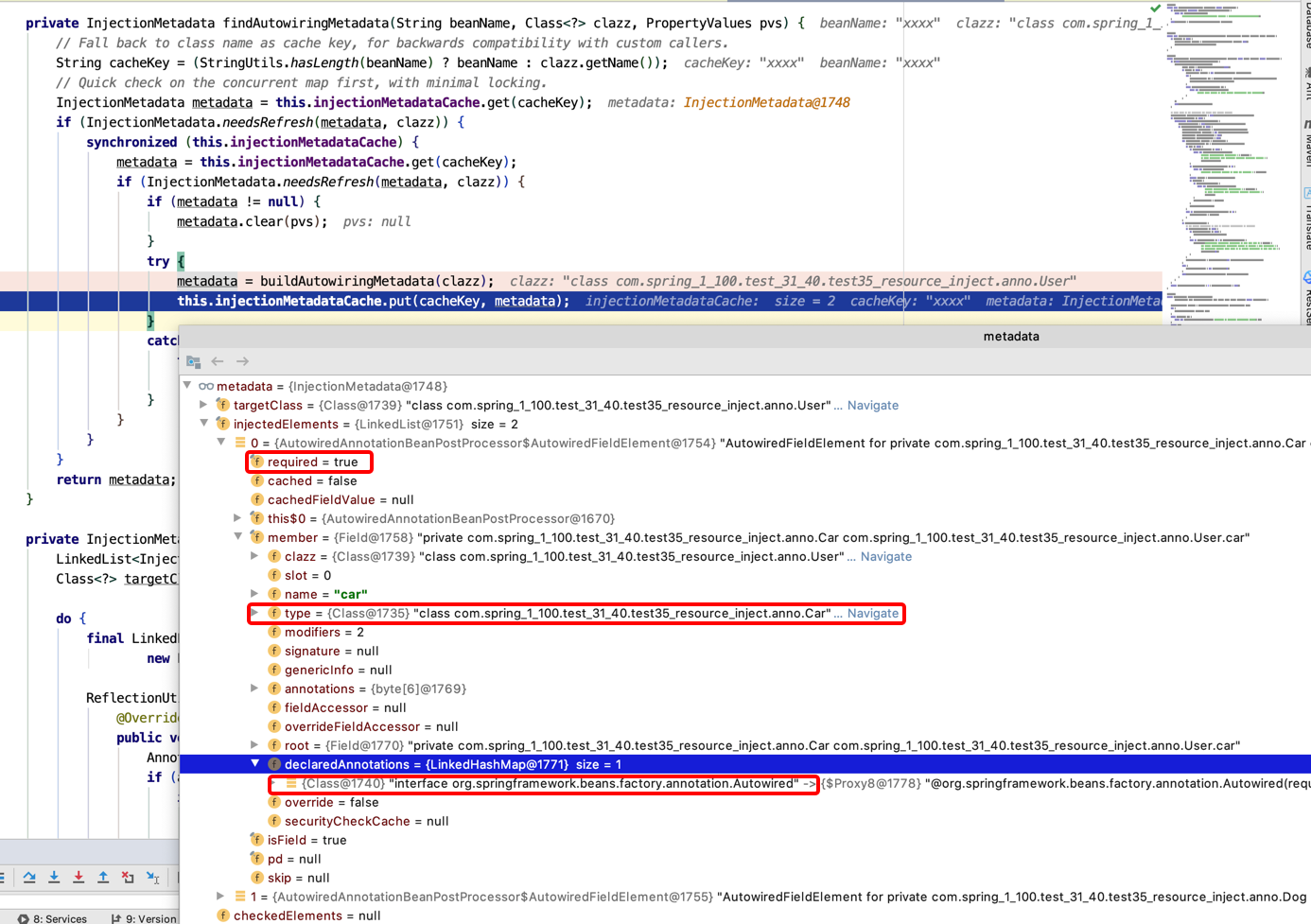The height and width of the screenshot is (924, 1311).
Task: Expand element 1 AutowiredFieldElement node
Action: 221,897
